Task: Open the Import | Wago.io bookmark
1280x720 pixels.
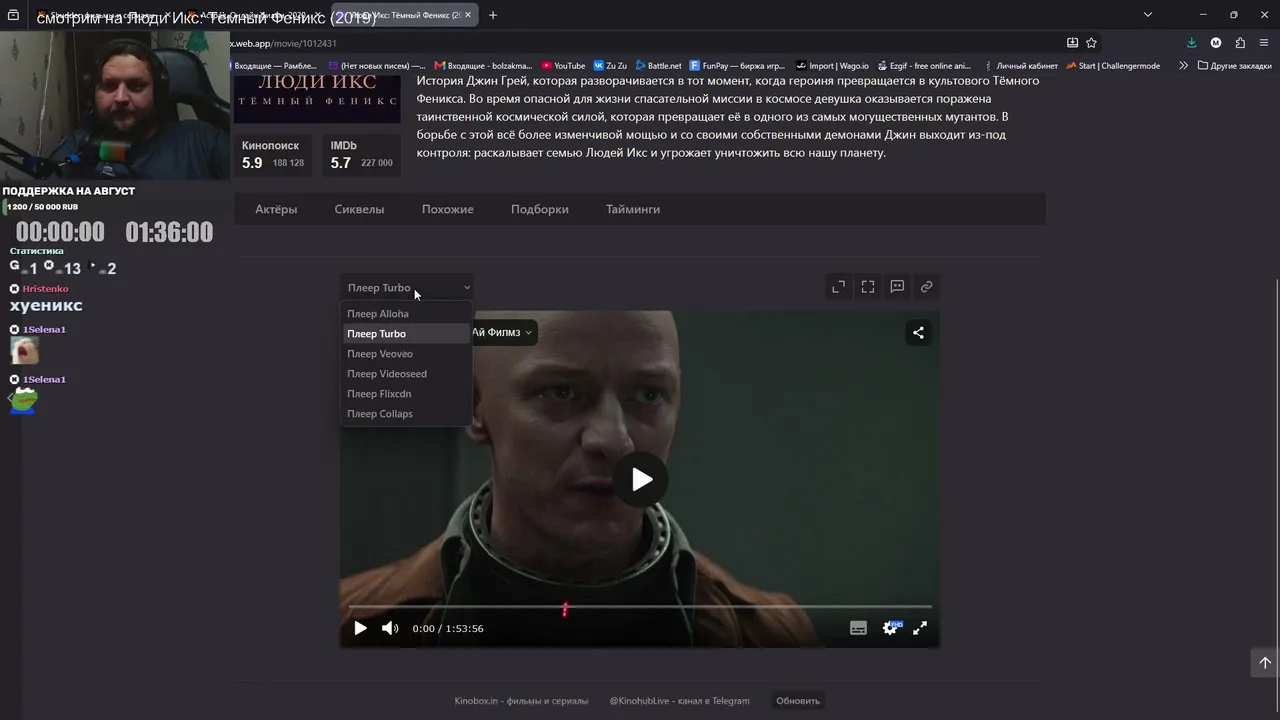Action: point(832,66)
